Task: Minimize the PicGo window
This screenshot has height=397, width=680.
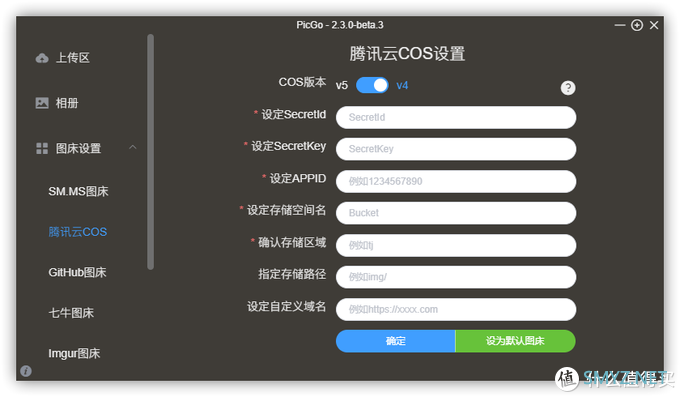Action: 620,25
